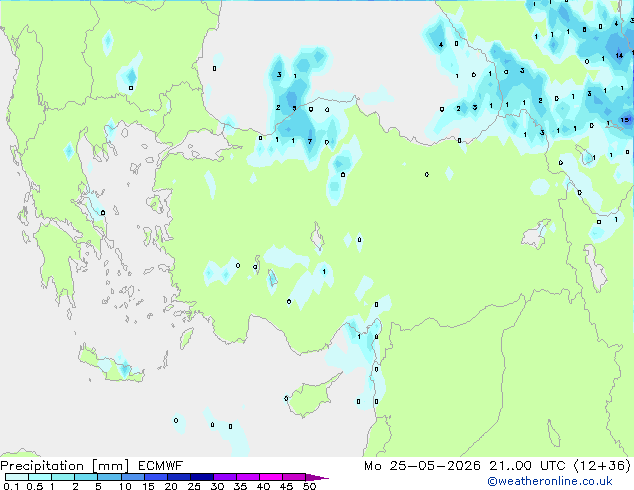The image size is (634, 490).
Task: Click the '35' legend scale label
Action: point(240,486)
